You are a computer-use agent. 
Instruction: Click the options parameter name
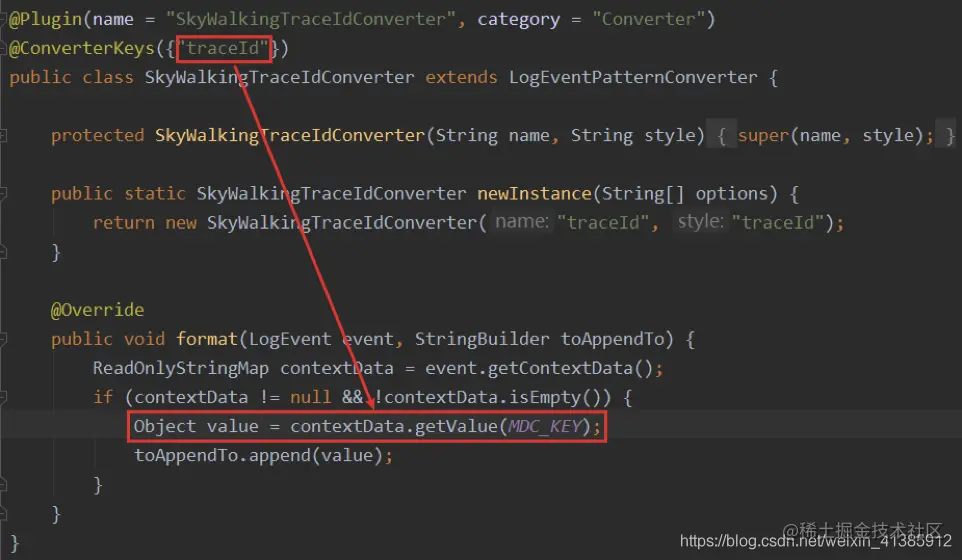[x=732, y=194]
